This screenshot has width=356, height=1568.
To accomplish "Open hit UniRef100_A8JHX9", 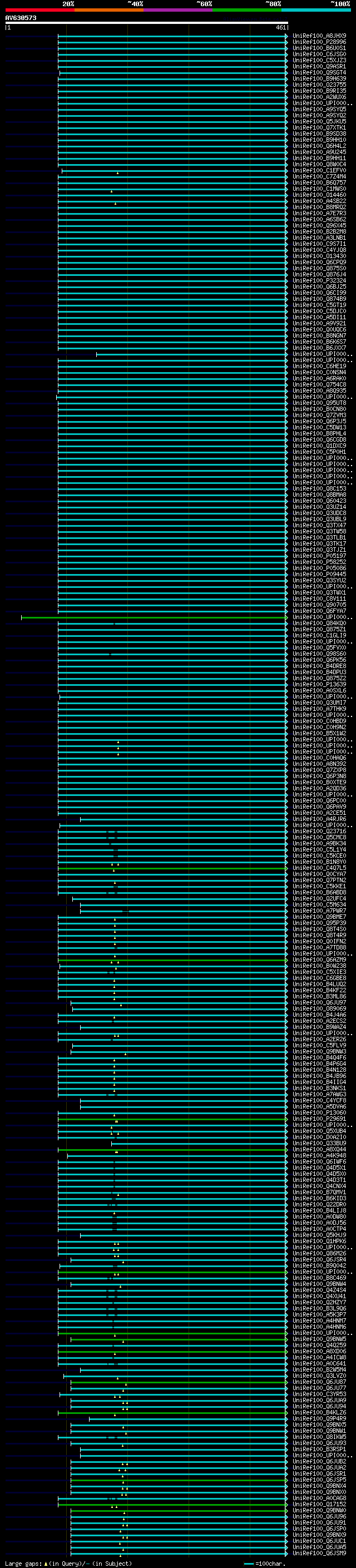I will 319,36.
